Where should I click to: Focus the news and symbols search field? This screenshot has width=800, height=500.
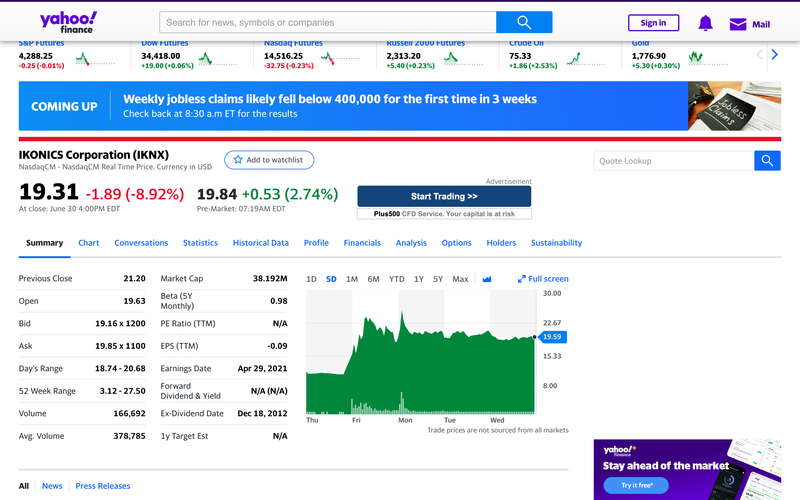[328, 22]
